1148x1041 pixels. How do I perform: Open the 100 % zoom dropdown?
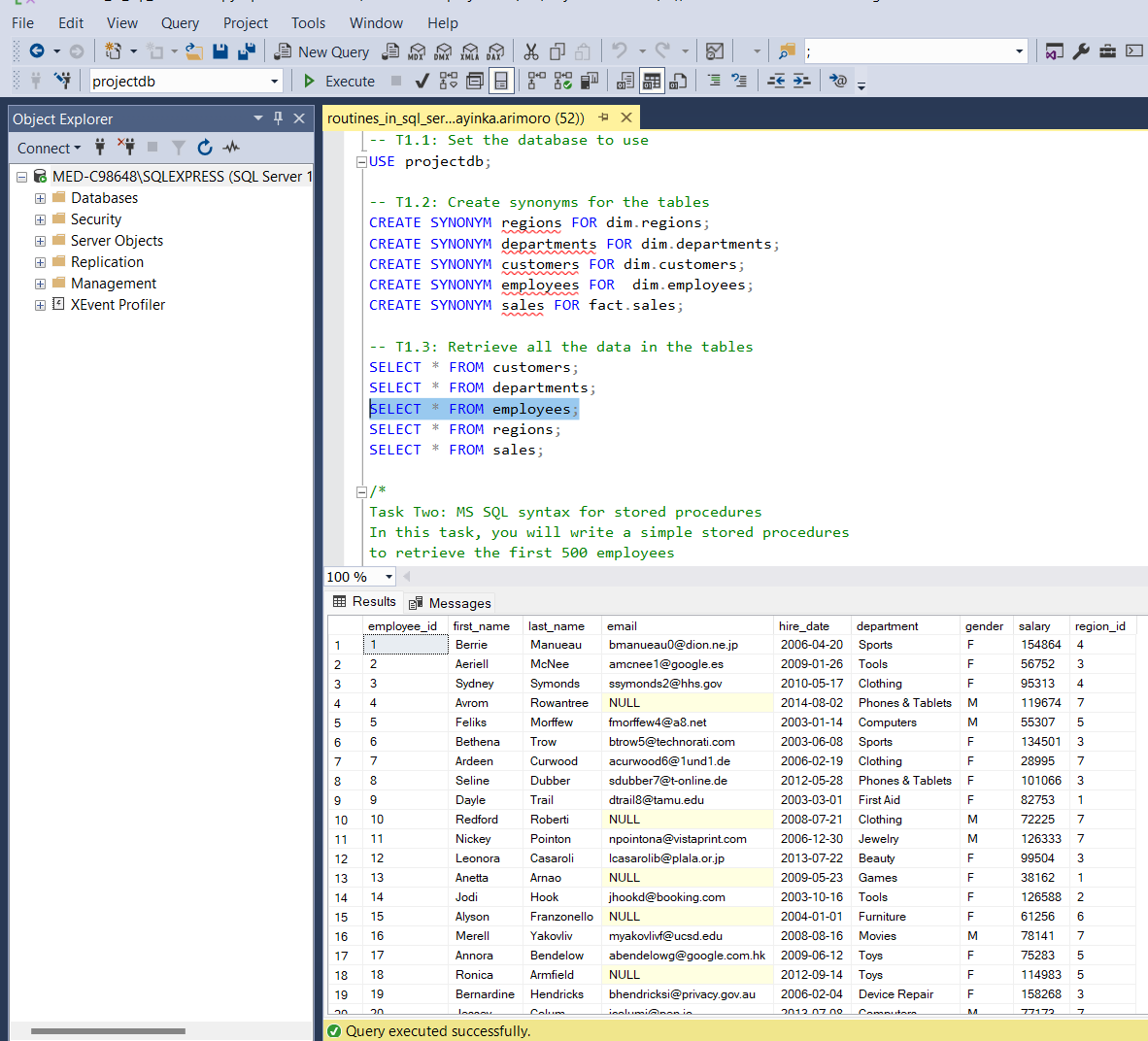pyautogui.click(x=388, y=577)
